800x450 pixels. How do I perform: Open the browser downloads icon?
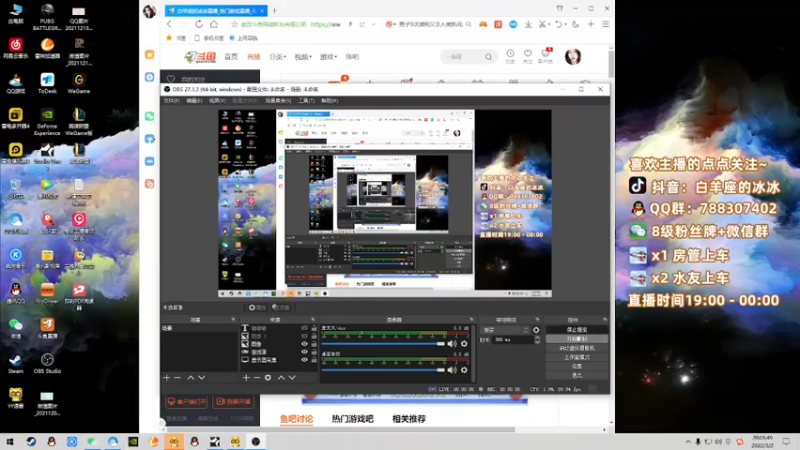pyautogui.click(x=528, y=24)
